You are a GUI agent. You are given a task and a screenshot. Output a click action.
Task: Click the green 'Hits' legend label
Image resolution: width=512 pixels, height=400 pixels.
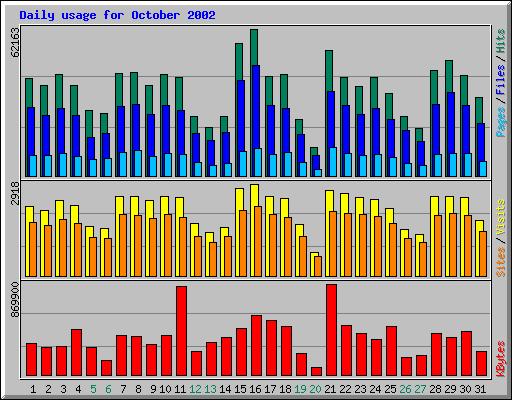pos(501,41)
